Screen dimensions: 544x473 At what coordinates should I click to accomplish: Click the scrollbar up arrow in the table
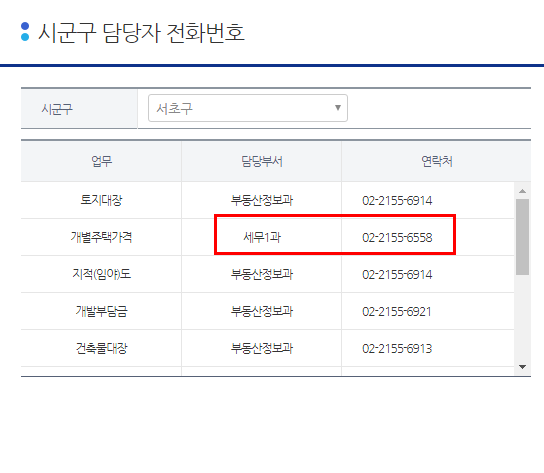(522, 191)
